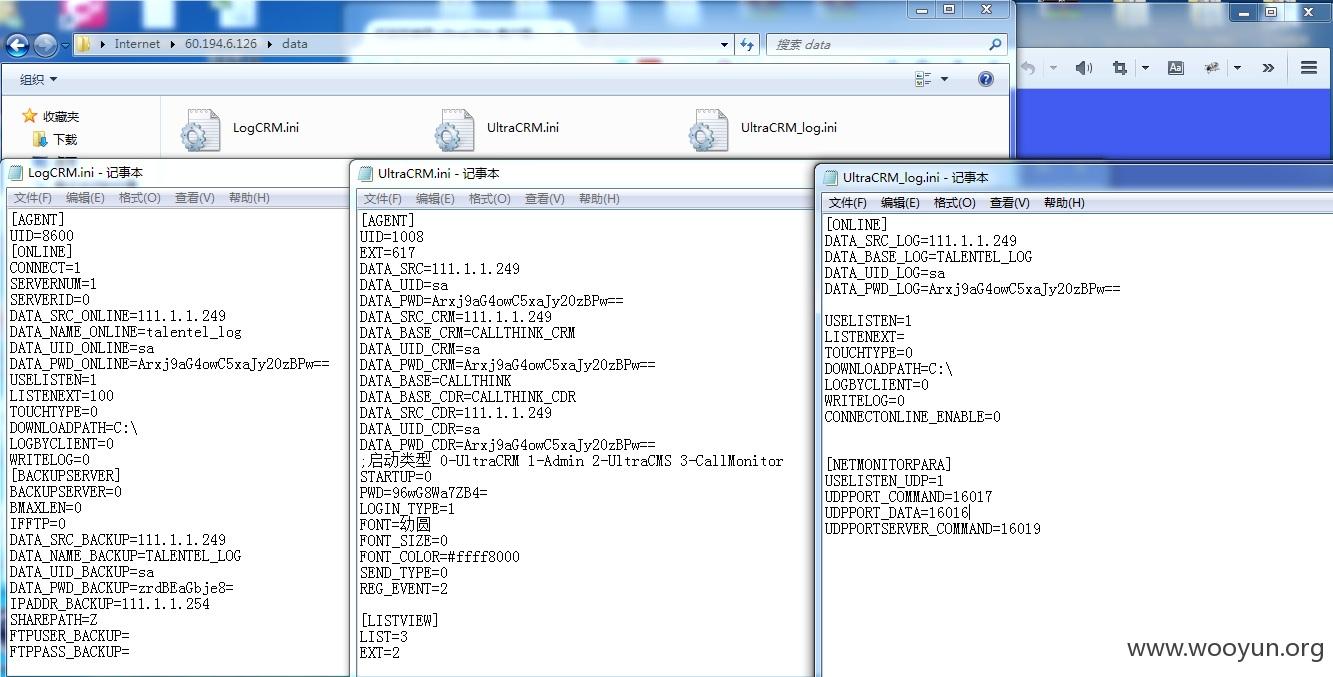Go back using the Explorer Back arrow
Screen dimensions: 1333x677
pyautogui.click(x=17, y=45)
